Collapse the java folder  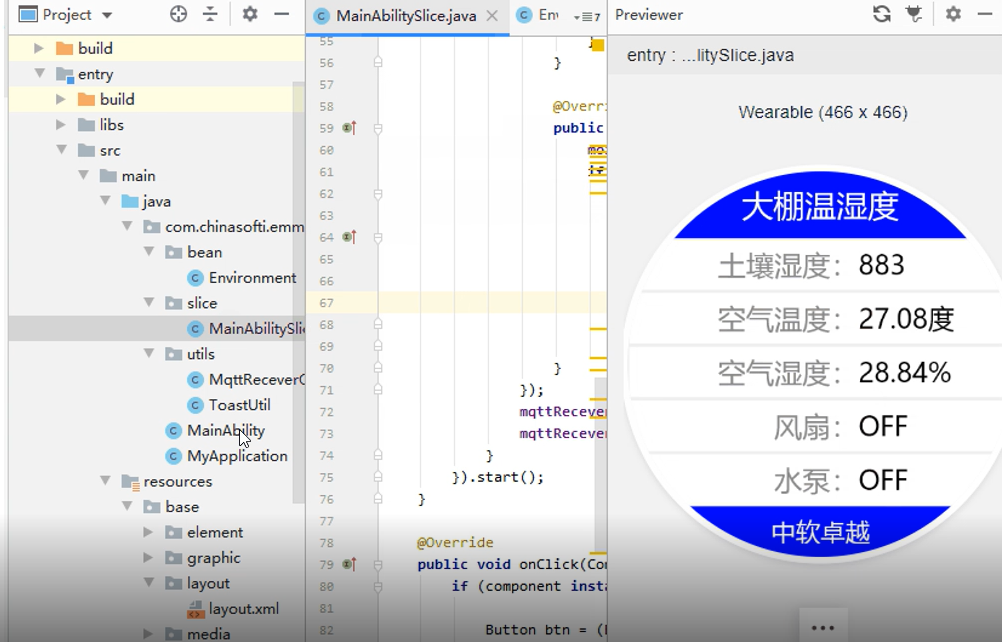(105, 201)
